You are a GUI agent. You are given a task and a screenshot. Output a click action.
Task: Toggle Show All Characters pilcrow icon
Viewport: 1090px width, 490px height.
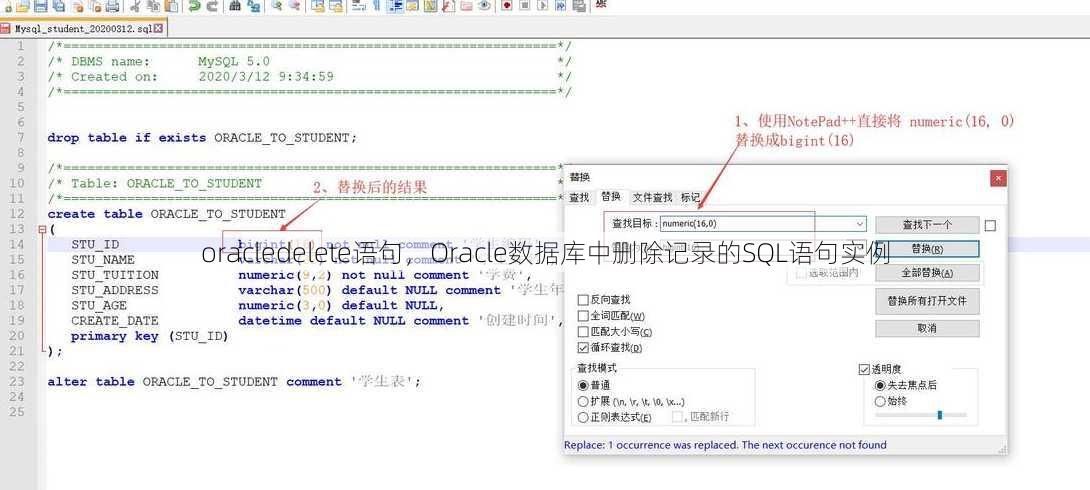pyautogui.click(x=376, y=6)
